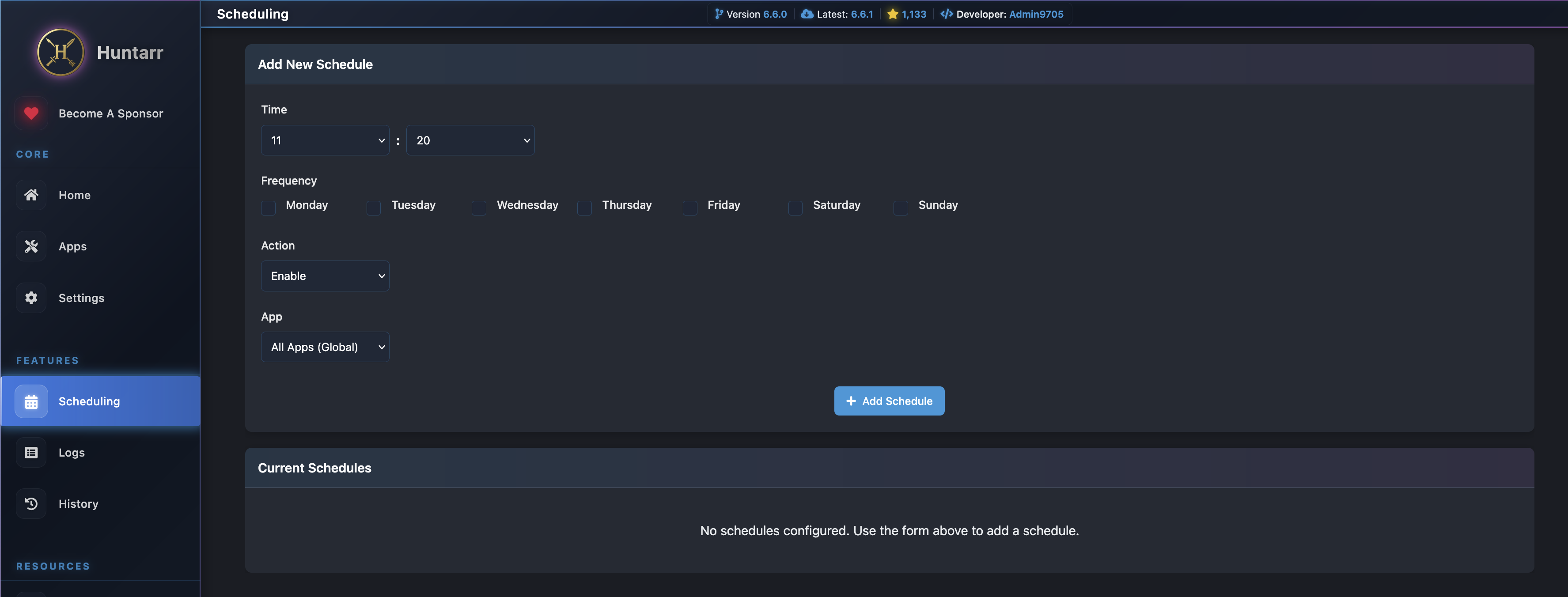
Task: Click the Huntarr logo emblem
Action: 60,53
